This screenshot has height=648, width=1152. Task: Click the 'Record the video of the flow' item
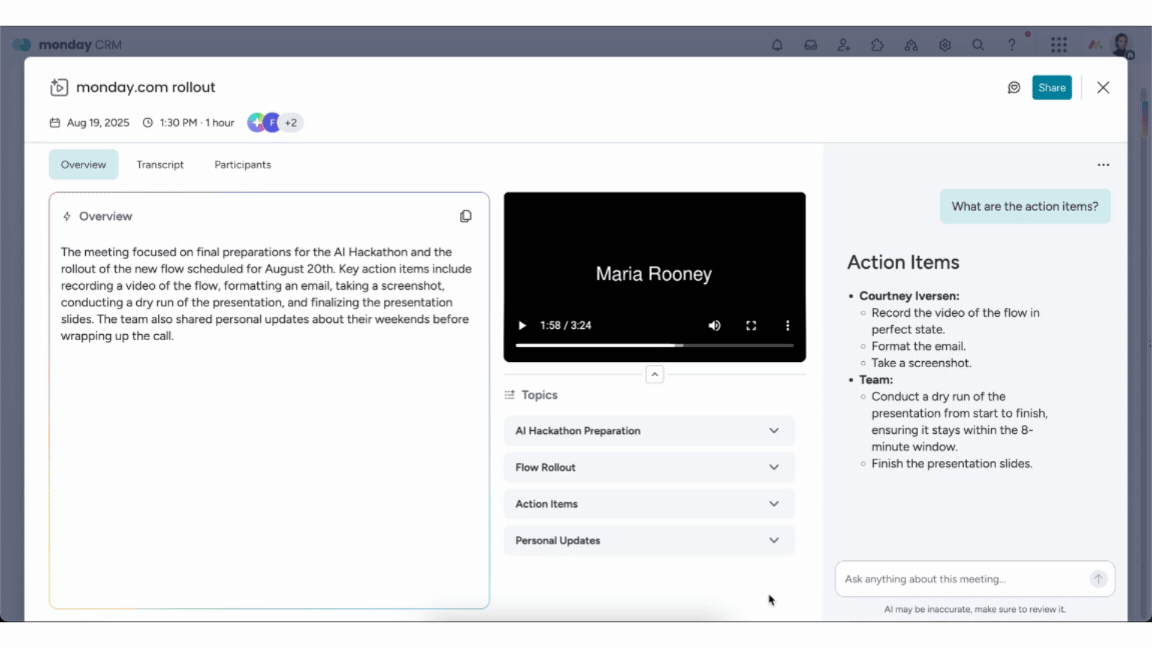(955, 321)
